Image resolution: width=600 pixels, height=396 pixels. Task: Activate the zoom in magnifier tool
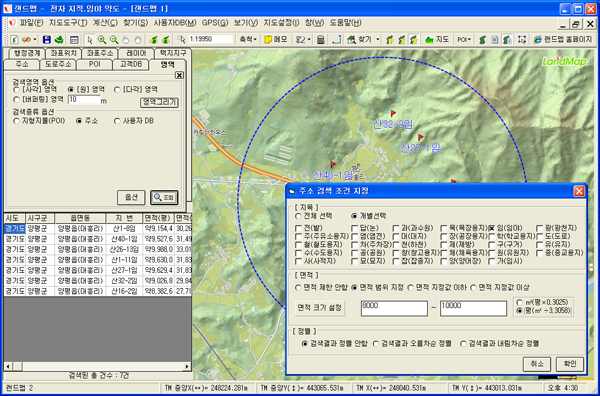pyautogui.click(x=102, y=40)
